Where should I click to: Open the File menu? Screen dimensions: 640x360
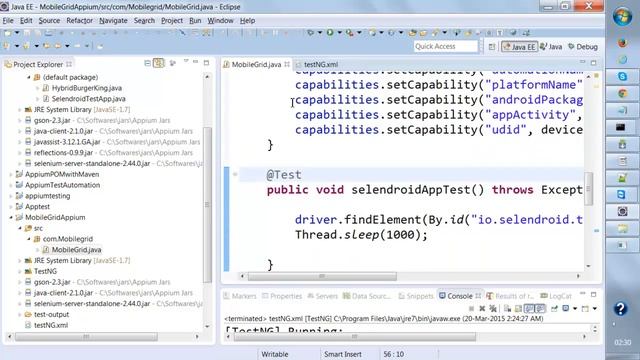click(x=8, y=20)
